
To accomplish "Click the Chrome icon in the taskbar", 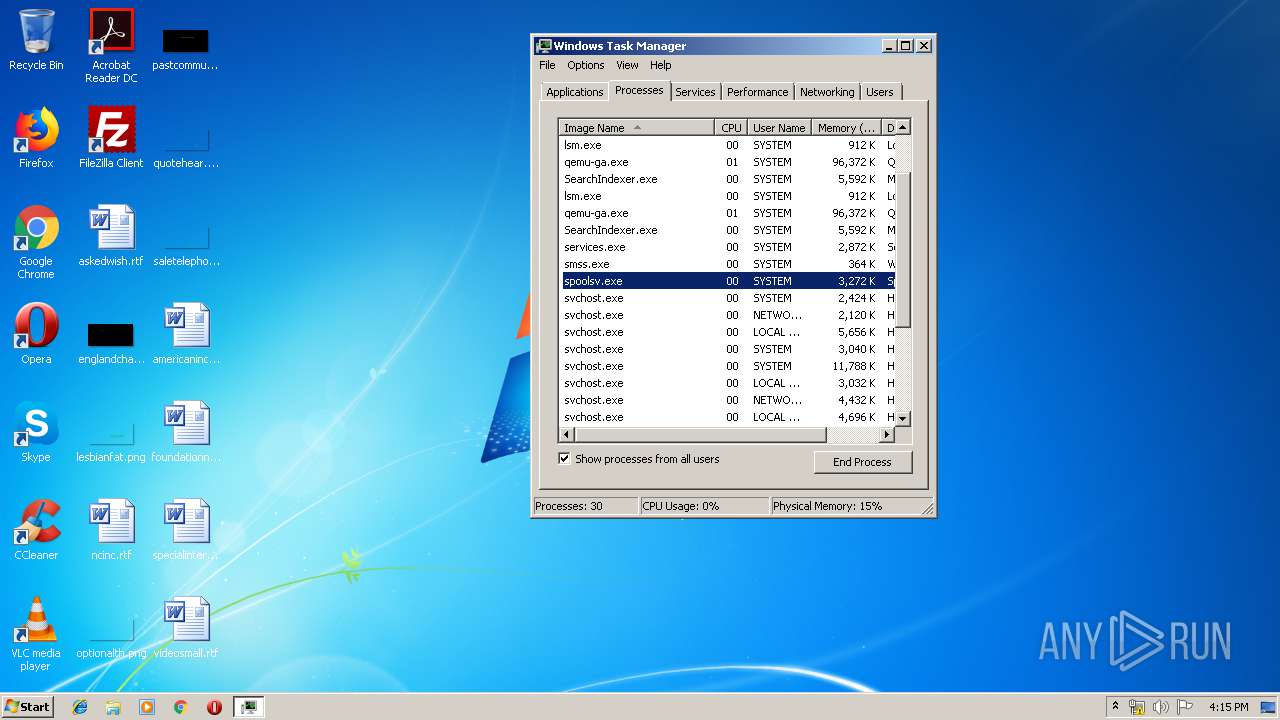I will [180, 707].
